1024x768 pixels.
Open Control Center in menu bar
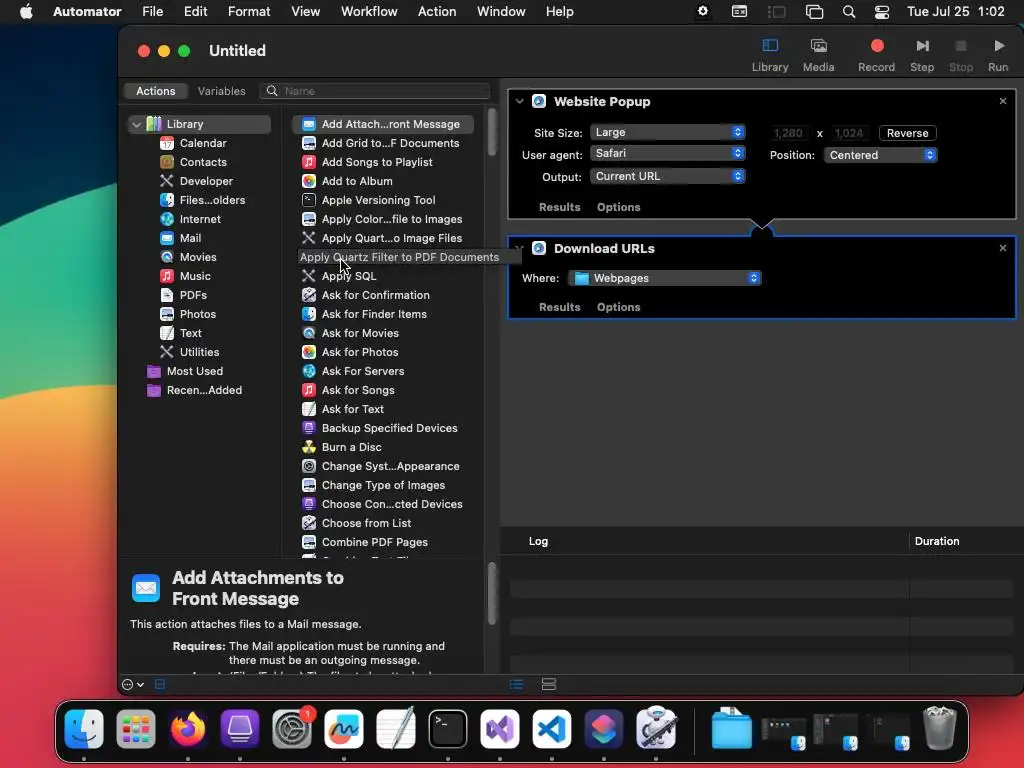tap(882, 11)
